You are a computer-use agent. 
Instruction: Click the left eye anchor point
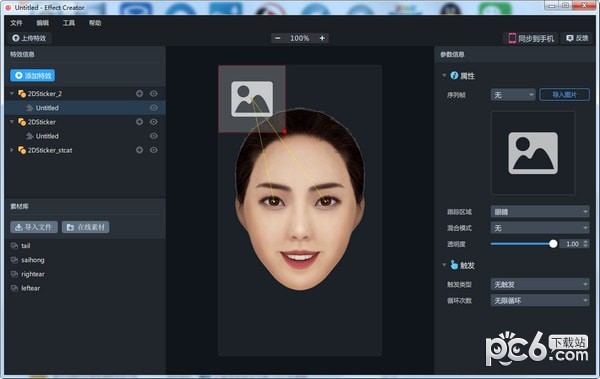pos(274,201)
